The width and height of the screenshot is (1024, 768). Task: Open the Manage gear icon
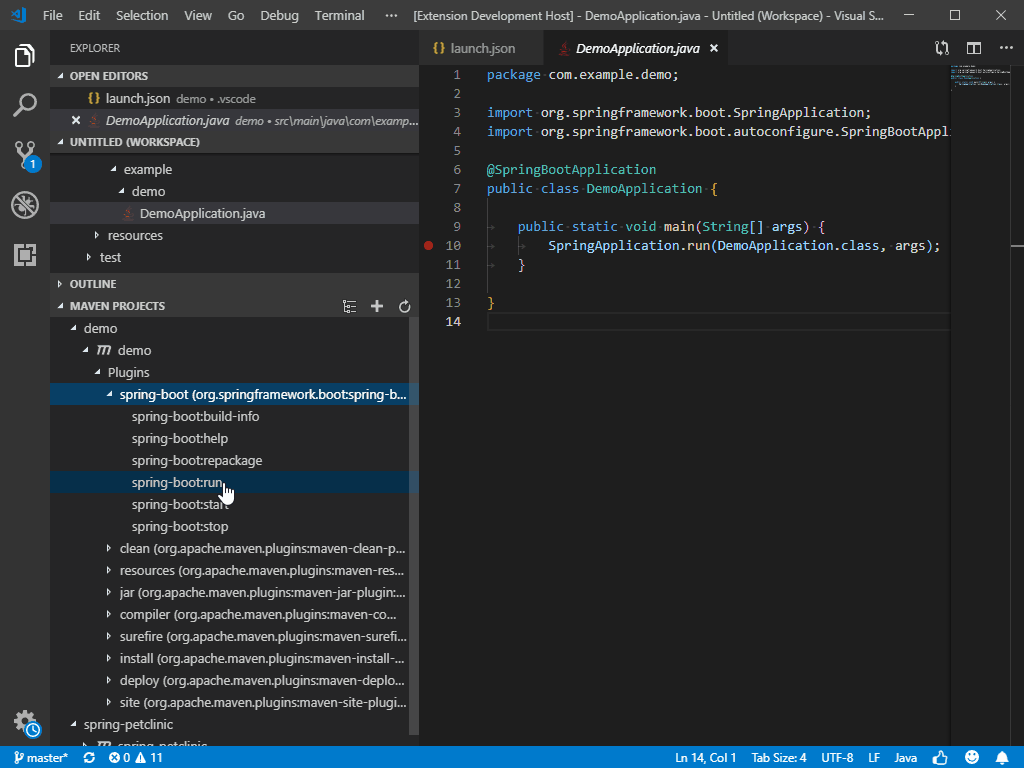tap(26, 722)
